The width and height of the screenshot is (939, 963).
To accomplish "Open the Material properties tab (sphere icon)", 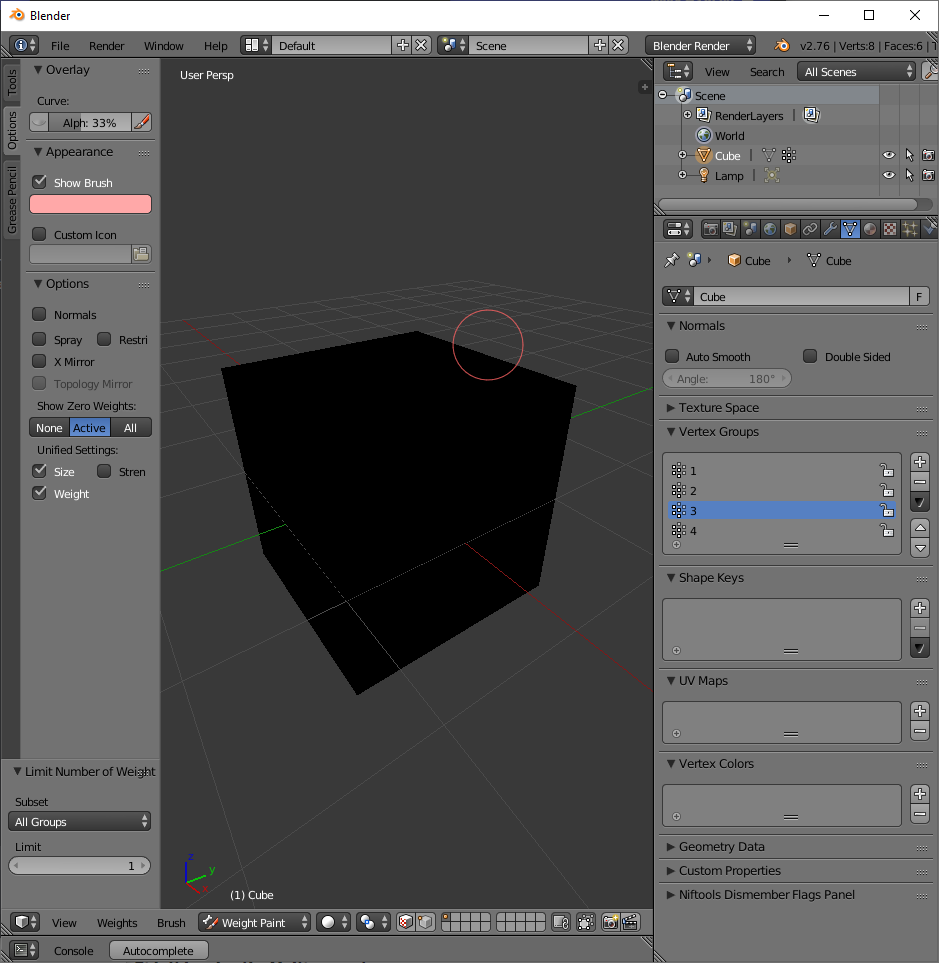I will pyautogui.click(x=870, y=229).
